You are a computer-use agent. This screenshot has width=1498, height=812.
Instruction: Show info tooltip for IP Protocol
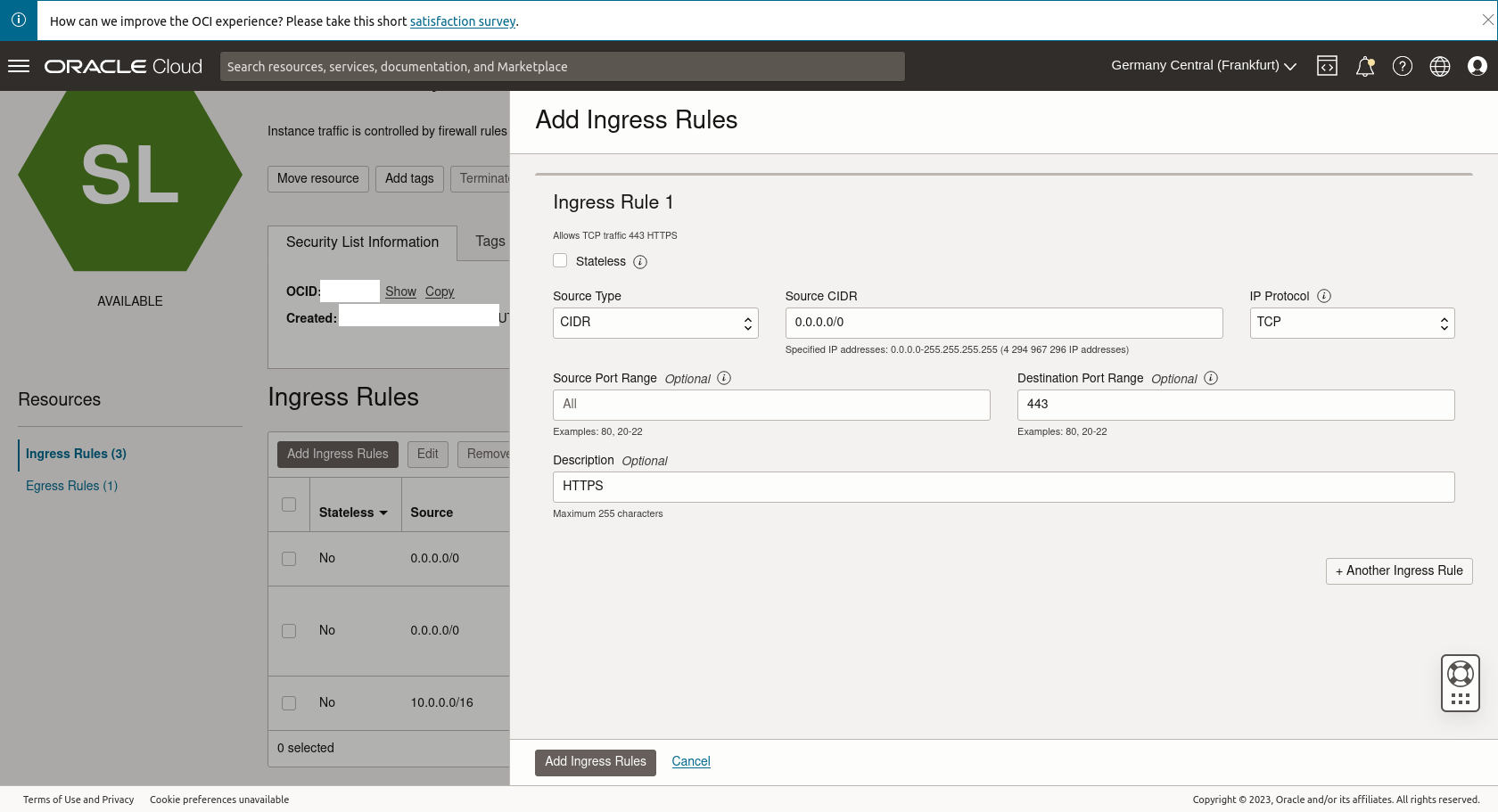click(x=1324, y=296)
